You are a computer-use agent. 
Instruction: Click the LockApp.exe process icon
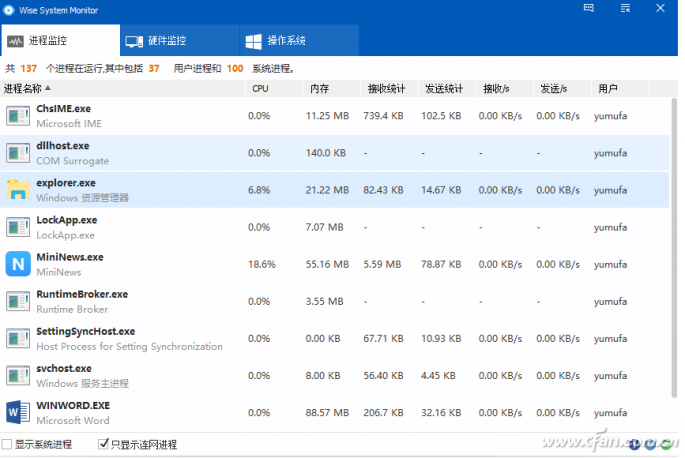[18, 228]
